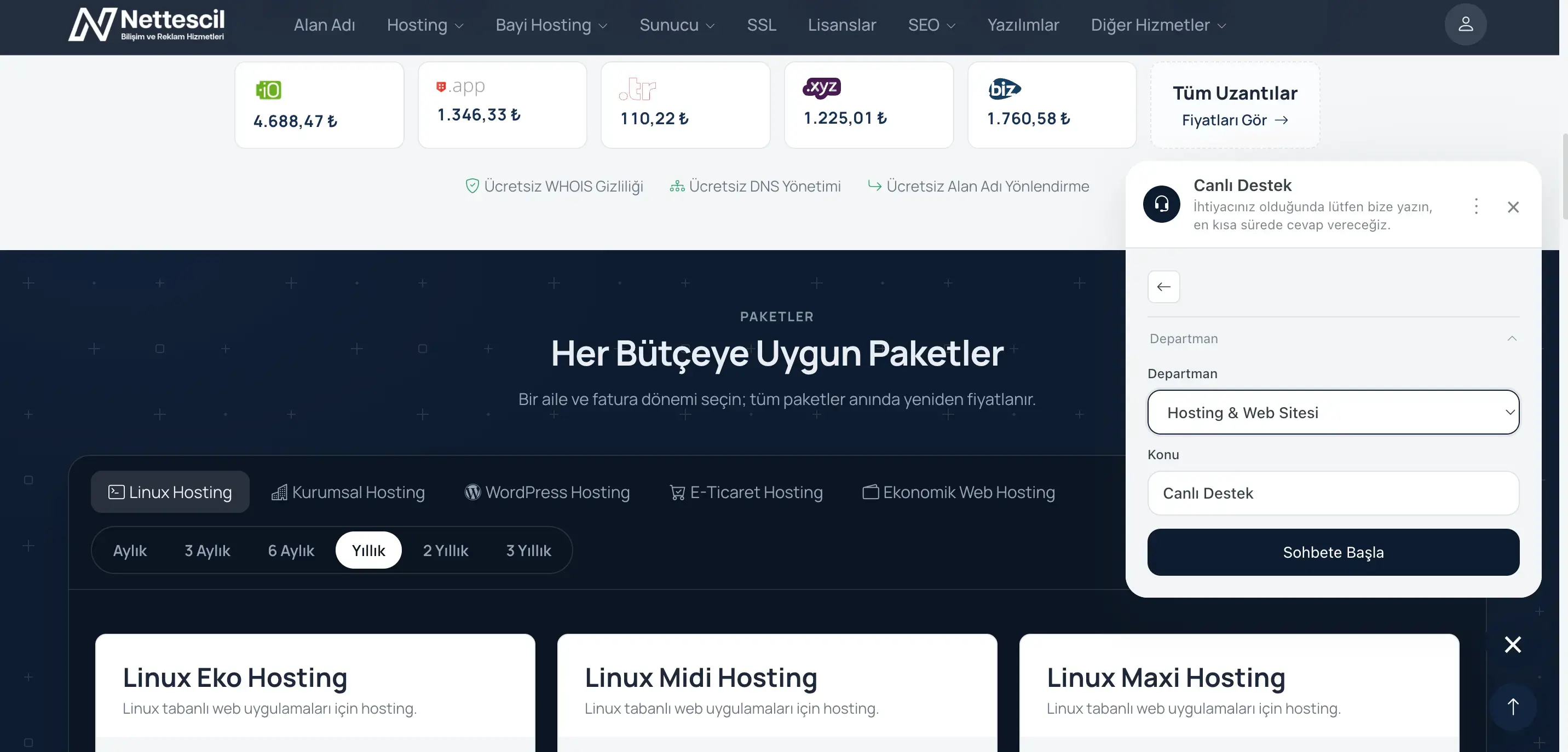Switch to the Ekonomik Web Hosting tab
This screenshot has height=752, width=1568.
958,491
